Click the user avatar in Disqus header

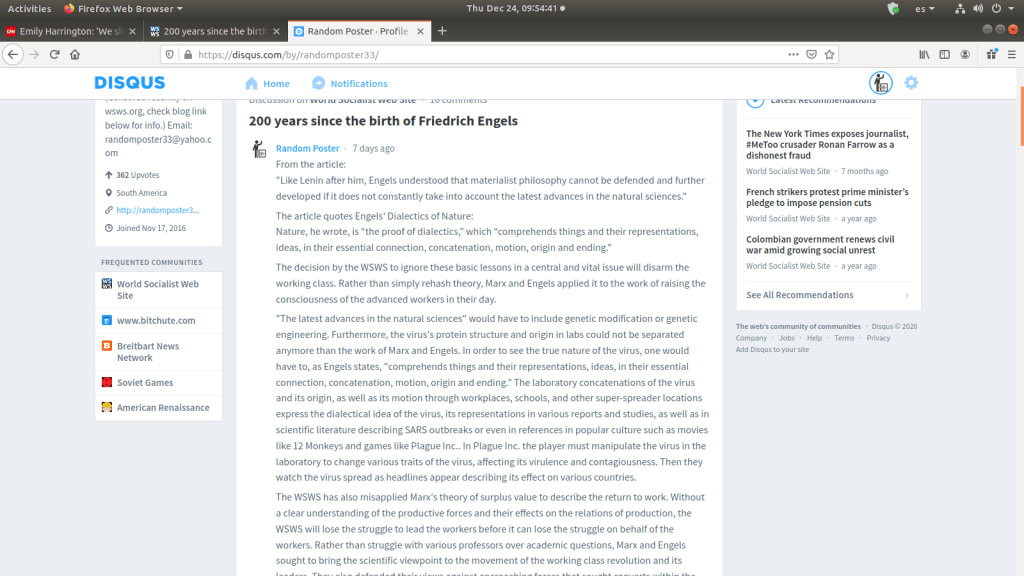(x=880, y=83)
